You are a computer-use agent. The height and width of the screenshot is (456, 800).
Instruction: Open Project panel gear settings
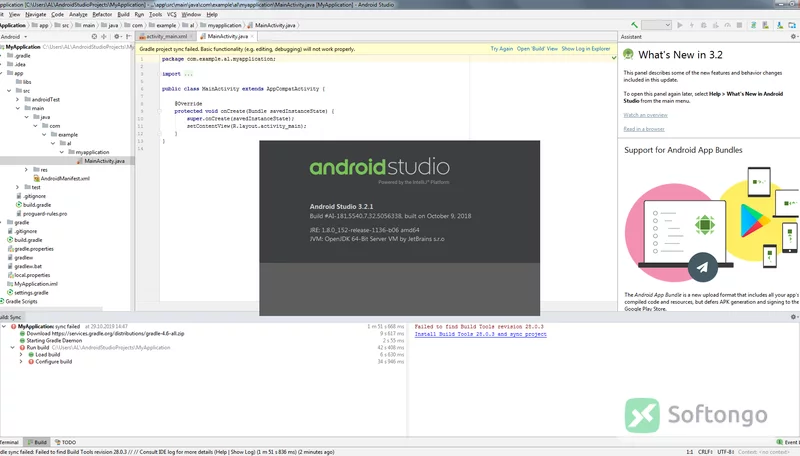pyautogui.click(x=117, y=37)
